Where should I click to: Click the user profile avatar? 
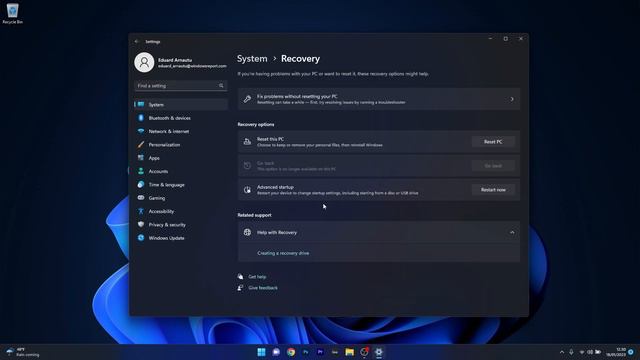click(144, 62)
